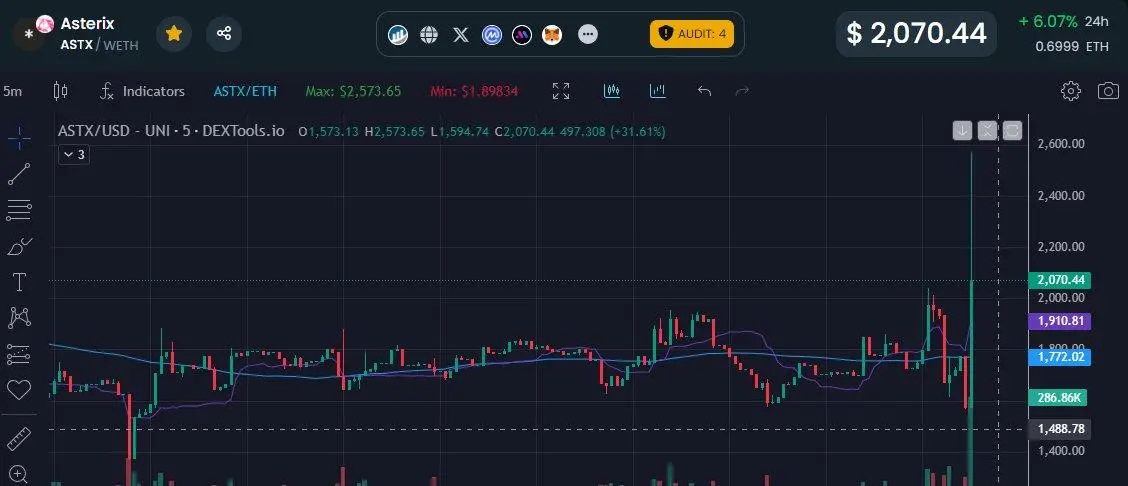Select the brush drawing tool

(x=19, y=247)
